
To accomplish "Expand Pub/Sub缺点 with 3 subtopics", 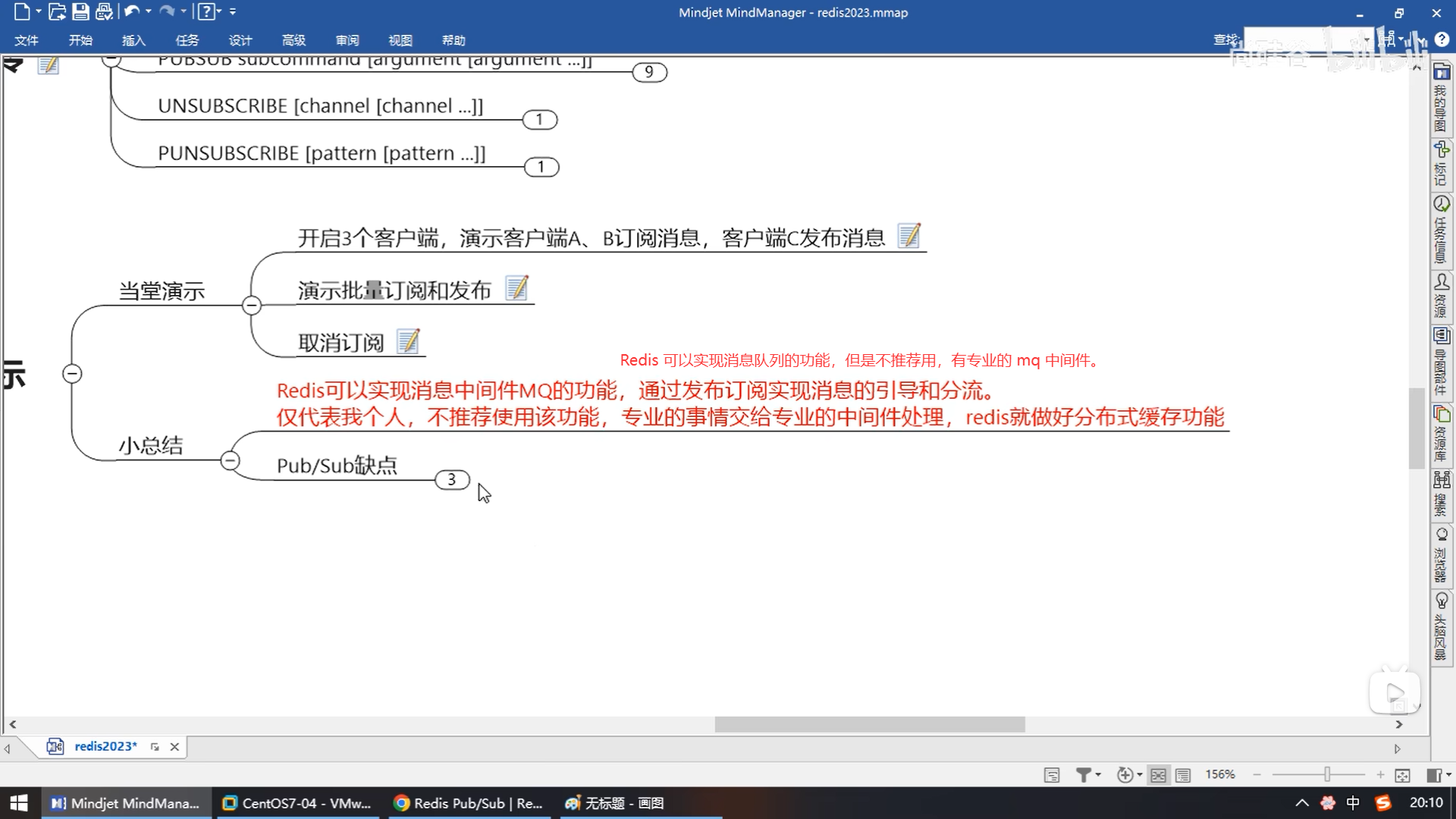I will coord(452,479).
